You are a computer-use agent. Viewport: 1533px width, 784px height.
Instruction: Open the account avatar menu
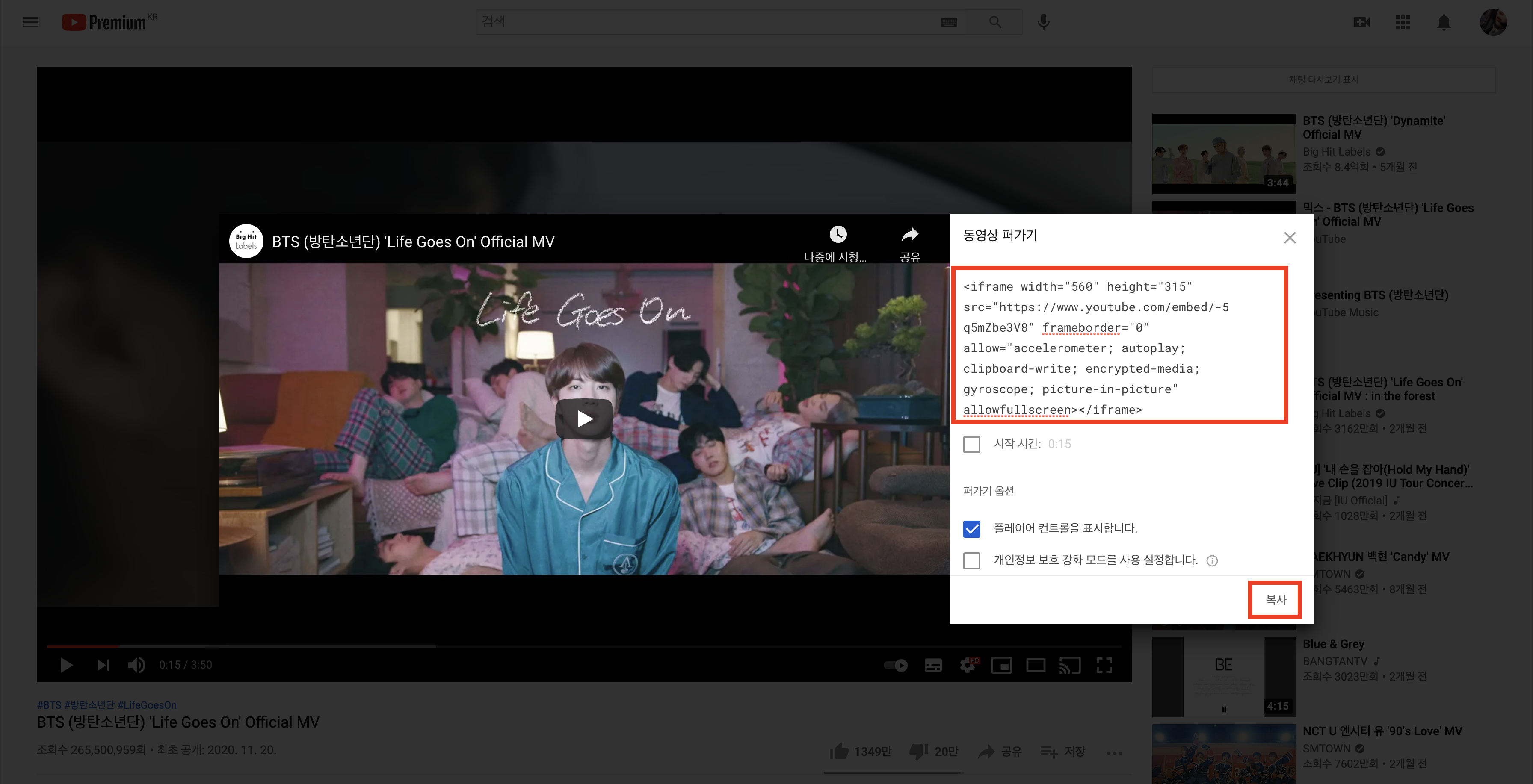click(x=1493, y=23)
